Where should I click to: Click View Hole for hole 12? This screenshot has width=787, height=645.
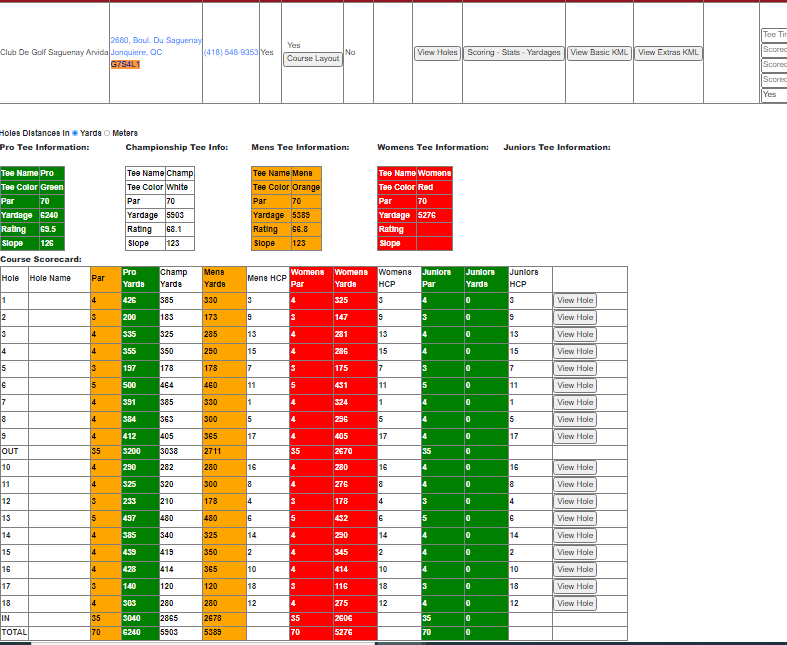[575, 502]
